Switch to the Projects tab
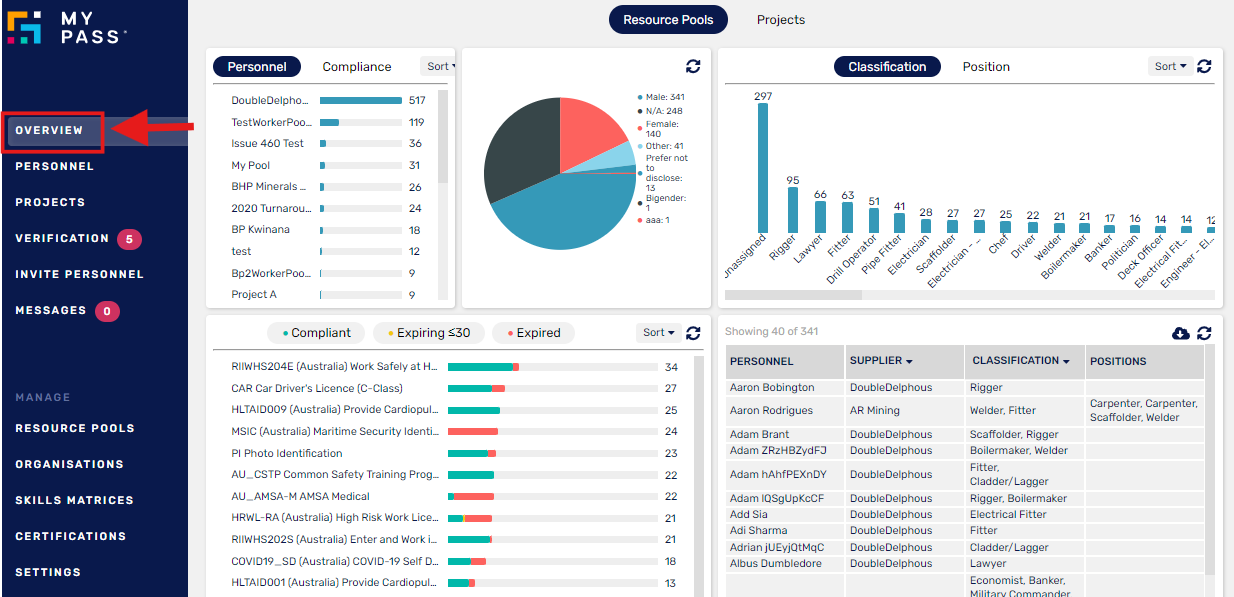This screenshot has width=1234, height=597. 780,19
